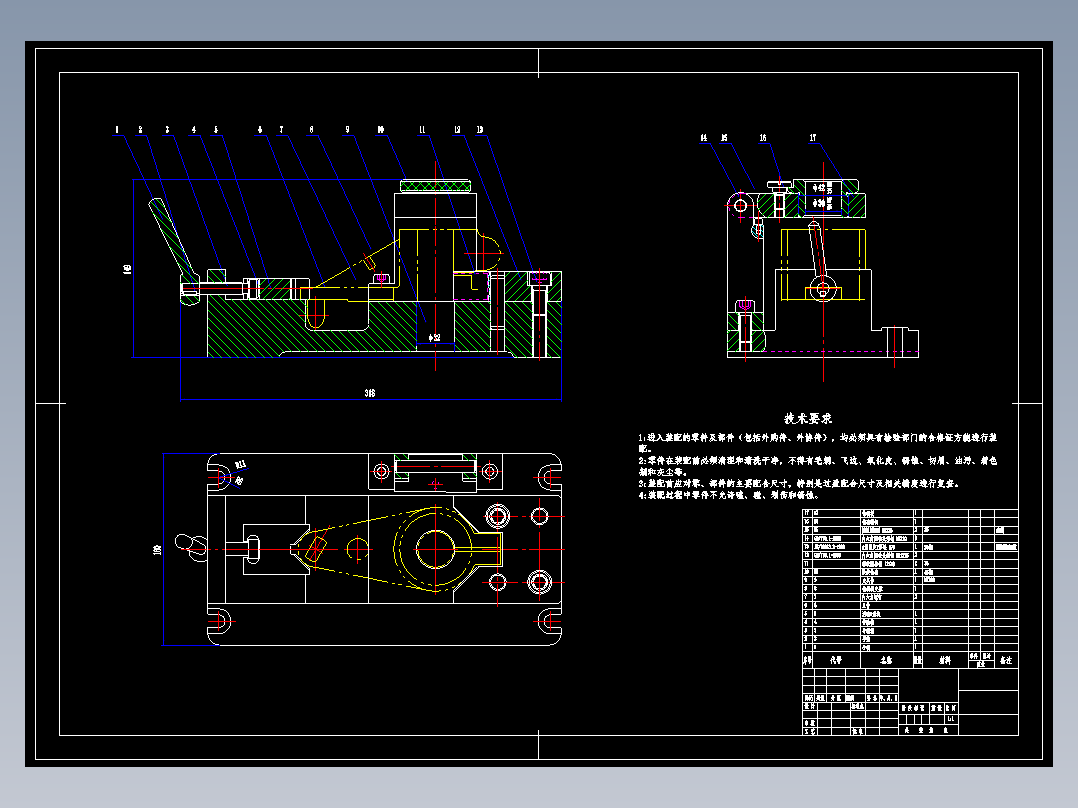1078x808 pixels.
Task: Click part balloon number 8
Action: point(311,129)
